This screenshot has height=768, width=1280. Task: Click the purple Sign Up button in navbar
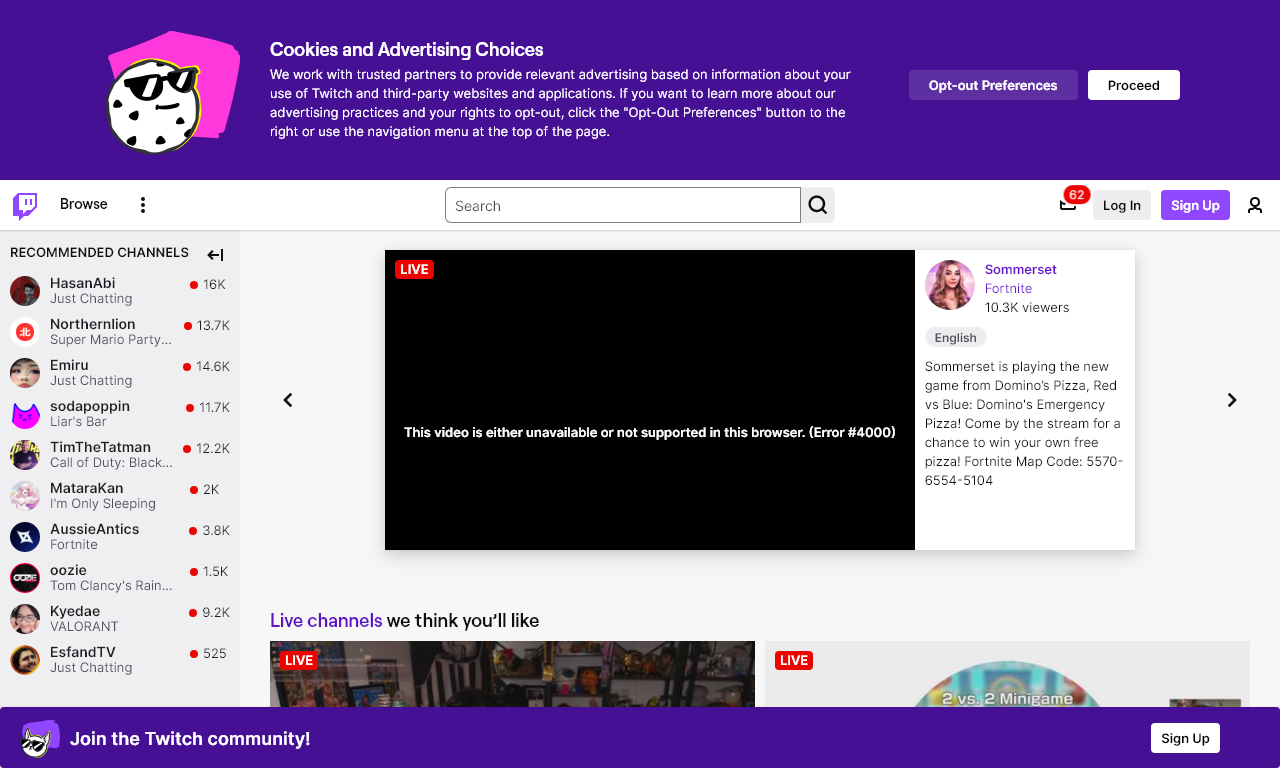1195,205
